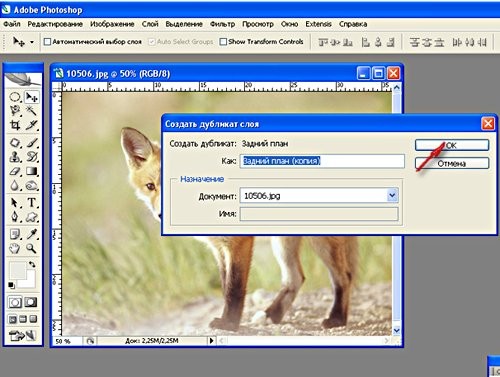Screen dimensions: 500x377
Task: Select the Brush tool
Action: click(x=32, y=143)
